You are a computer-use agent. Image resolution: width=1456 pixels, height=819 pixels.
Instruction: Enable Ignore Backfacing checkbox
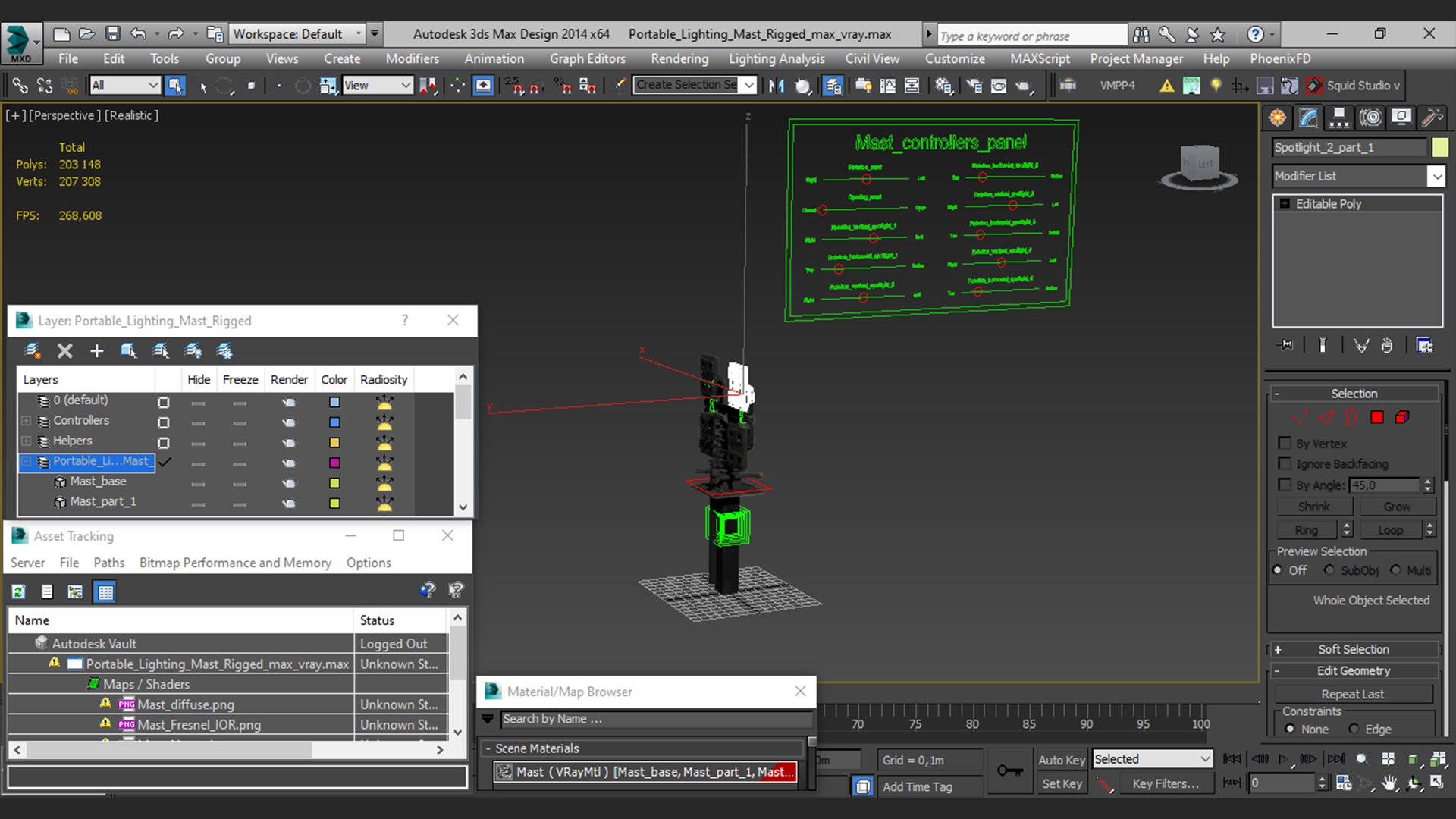1285,463
